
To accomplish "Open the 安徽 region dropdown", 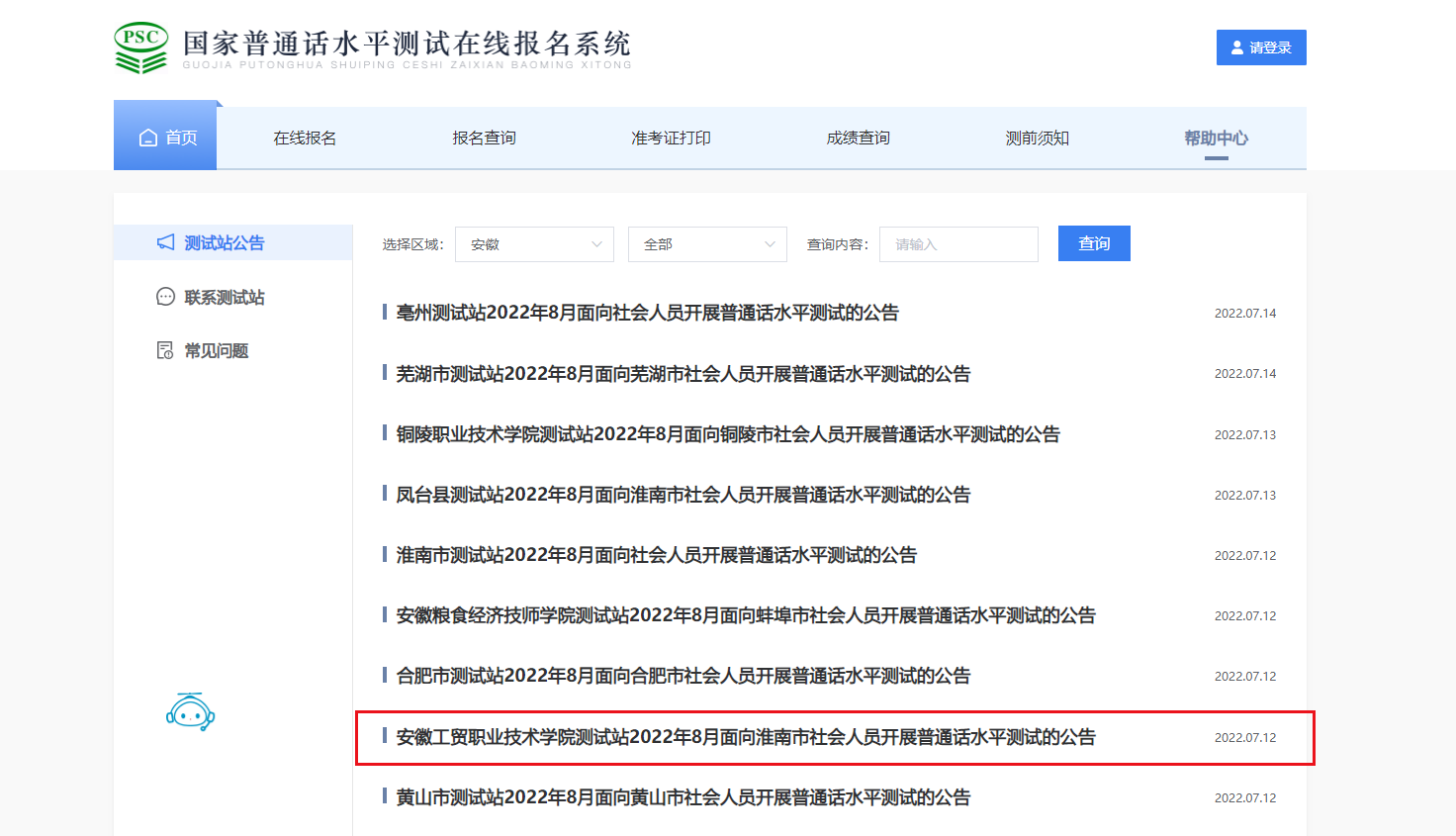I will point(534,244).
